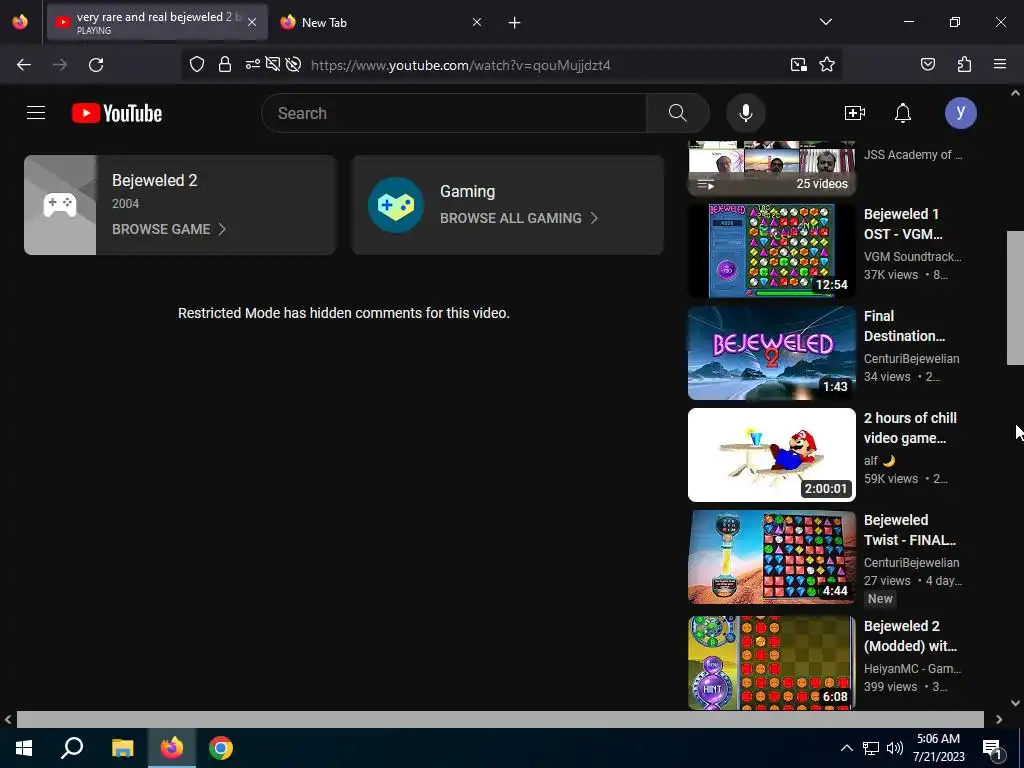Open the 25 videos playlist thumbnail
1024x768 pixels.
771,168
